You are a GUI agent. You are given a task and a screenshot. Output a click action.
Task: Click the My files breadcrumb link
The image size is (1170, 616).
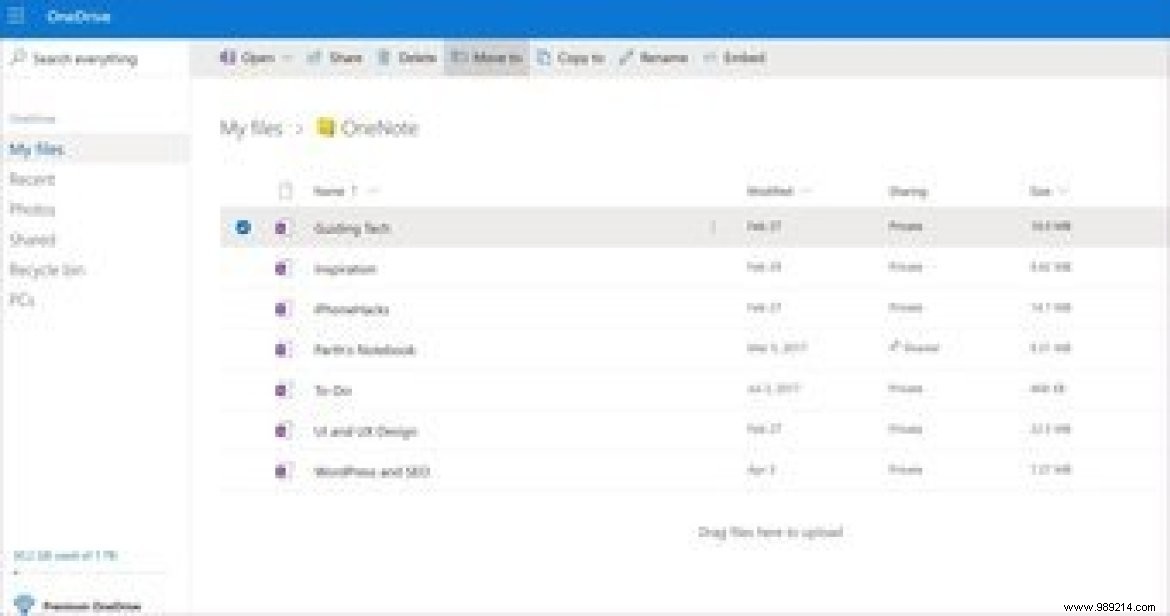251,127
